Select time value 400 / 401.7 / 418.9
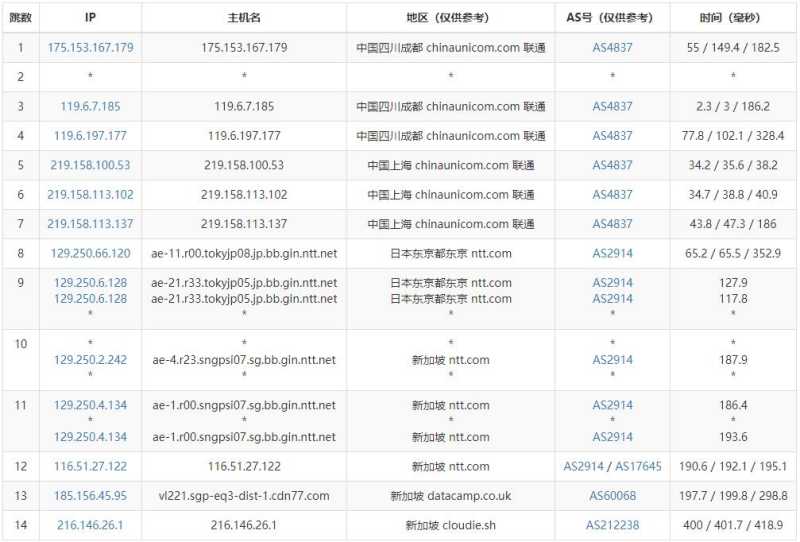The height and width of the screenshot is (542, 800). [x=733, y=525]
